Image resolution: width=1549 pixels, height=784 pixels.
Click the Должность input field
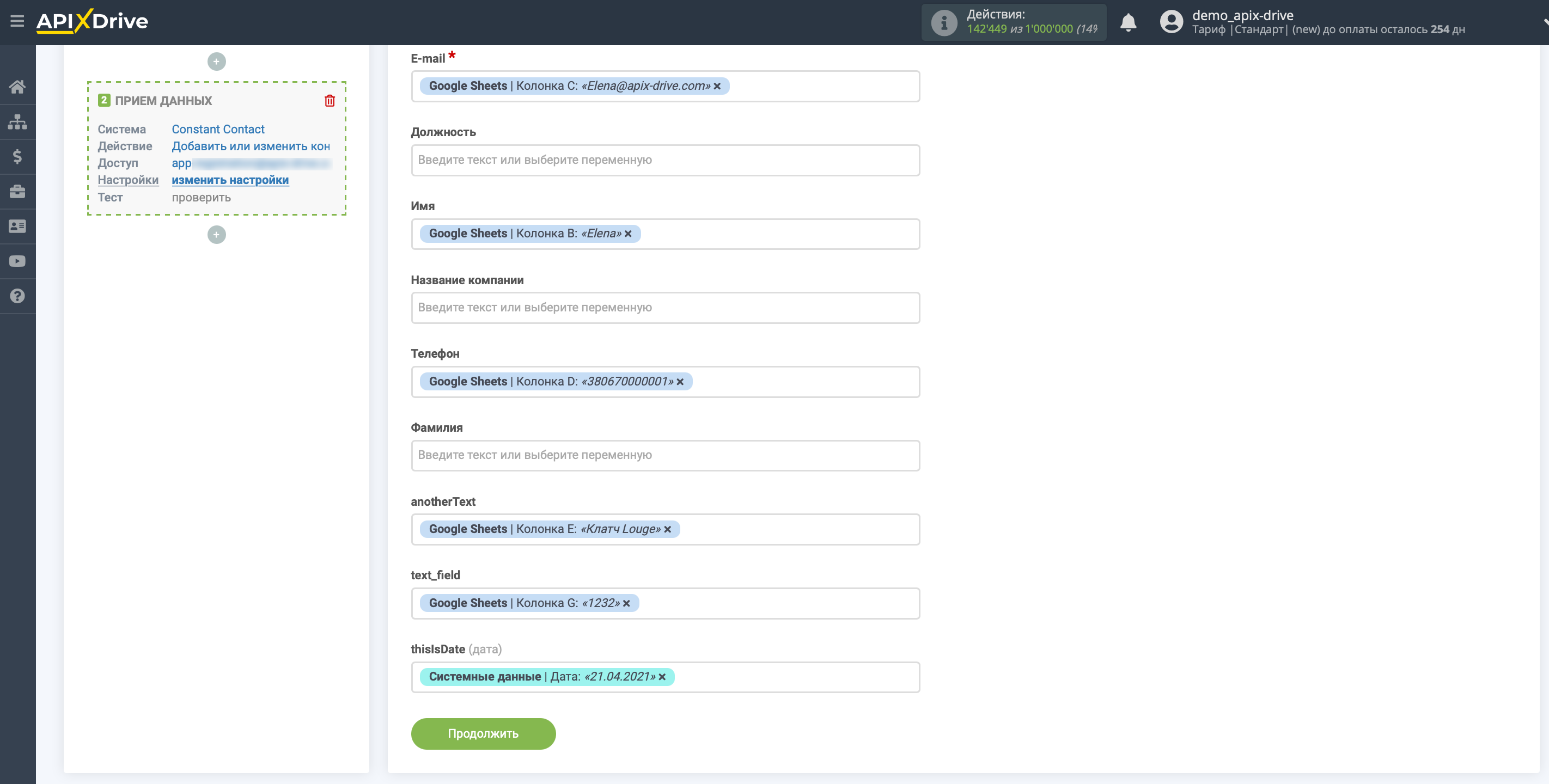click(664, 159)
